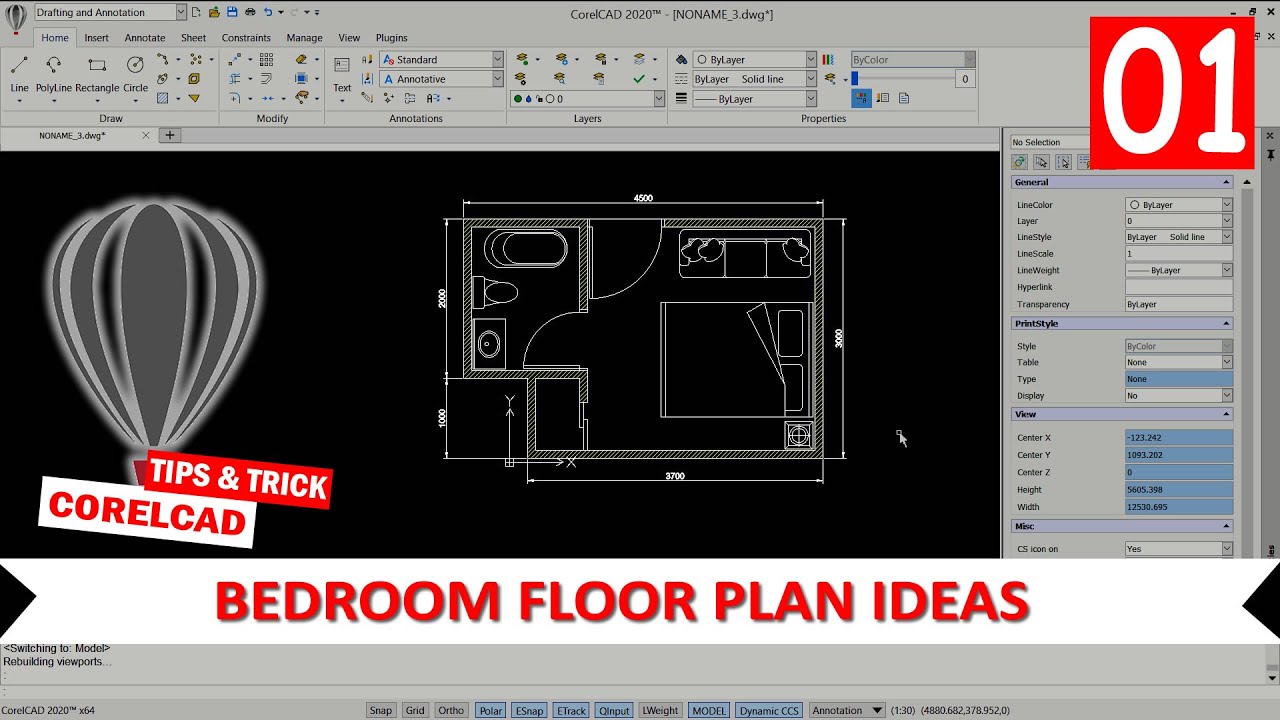
Task: Open the Manage ribbon tab
Action: tap(304, 38)
